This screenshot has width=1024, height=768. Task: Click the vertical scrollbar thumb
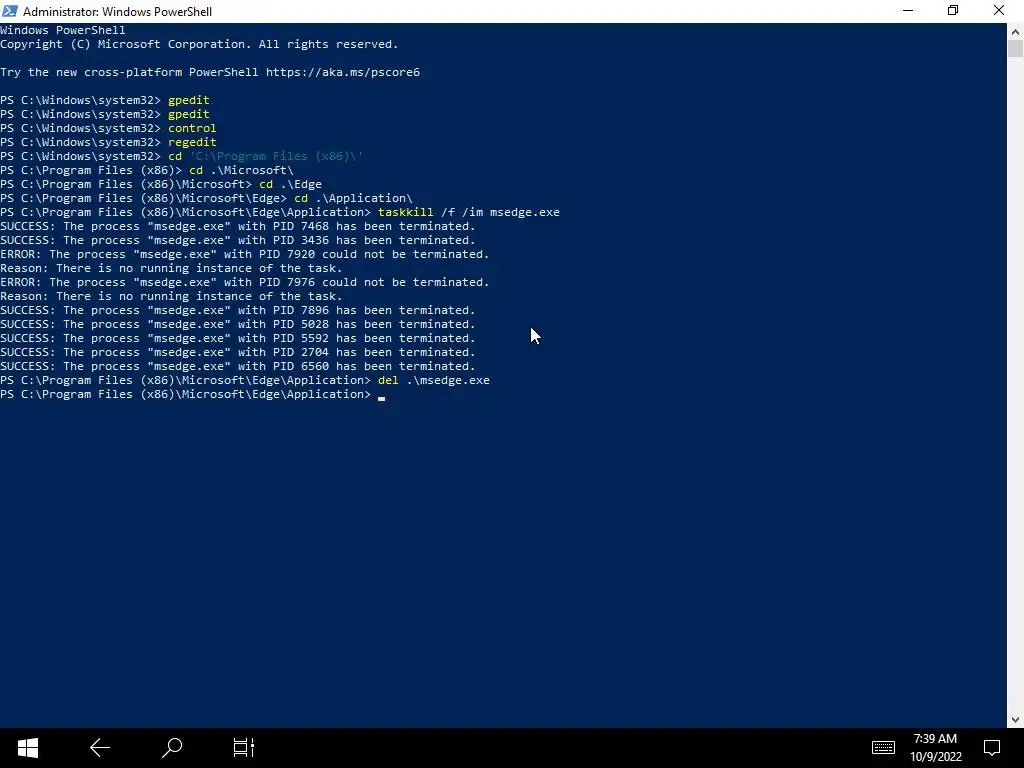coord(1015,49)
